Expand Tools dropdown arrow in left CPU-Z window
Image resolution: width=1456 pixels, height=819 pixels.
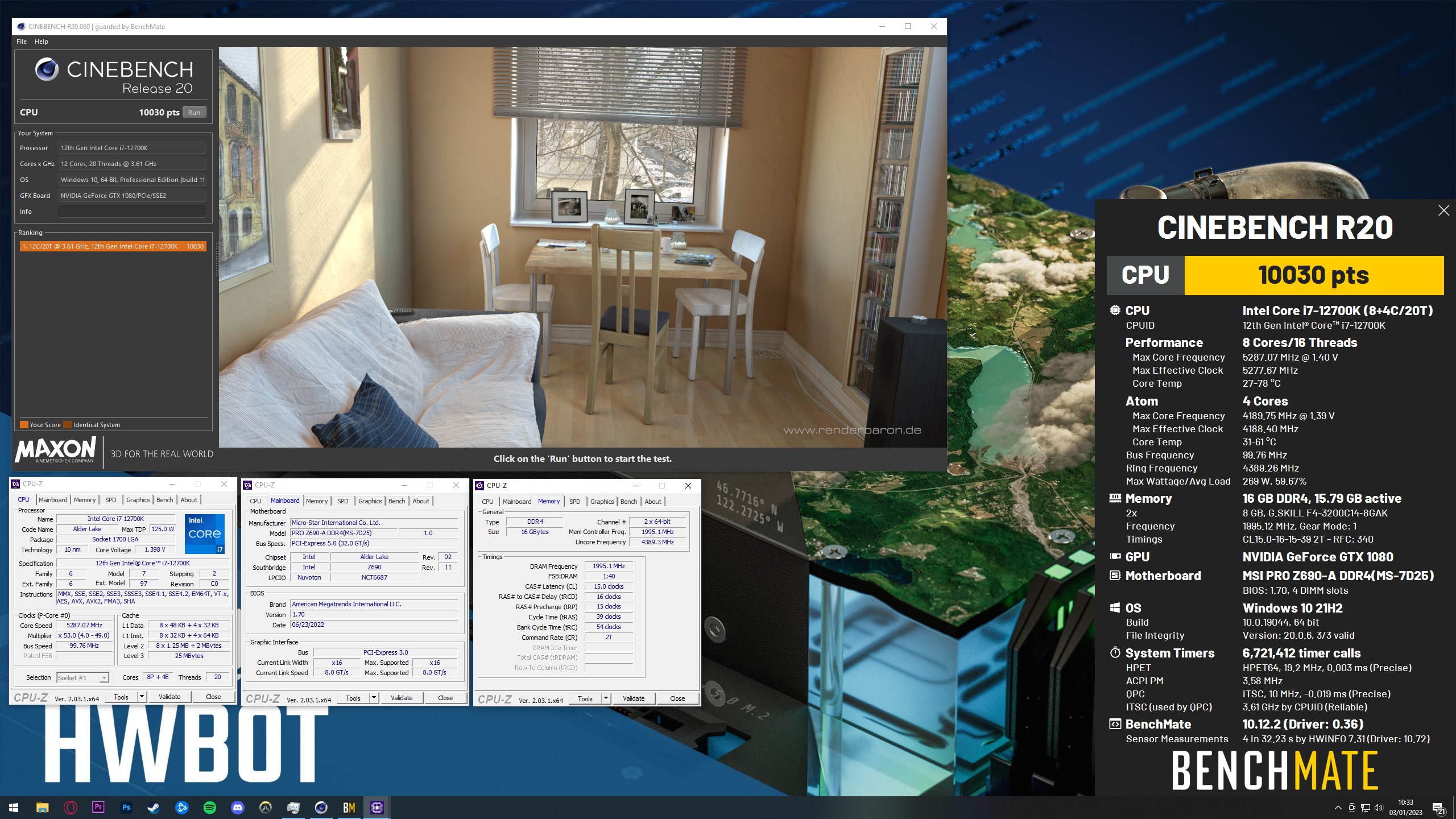click(142, 697)
